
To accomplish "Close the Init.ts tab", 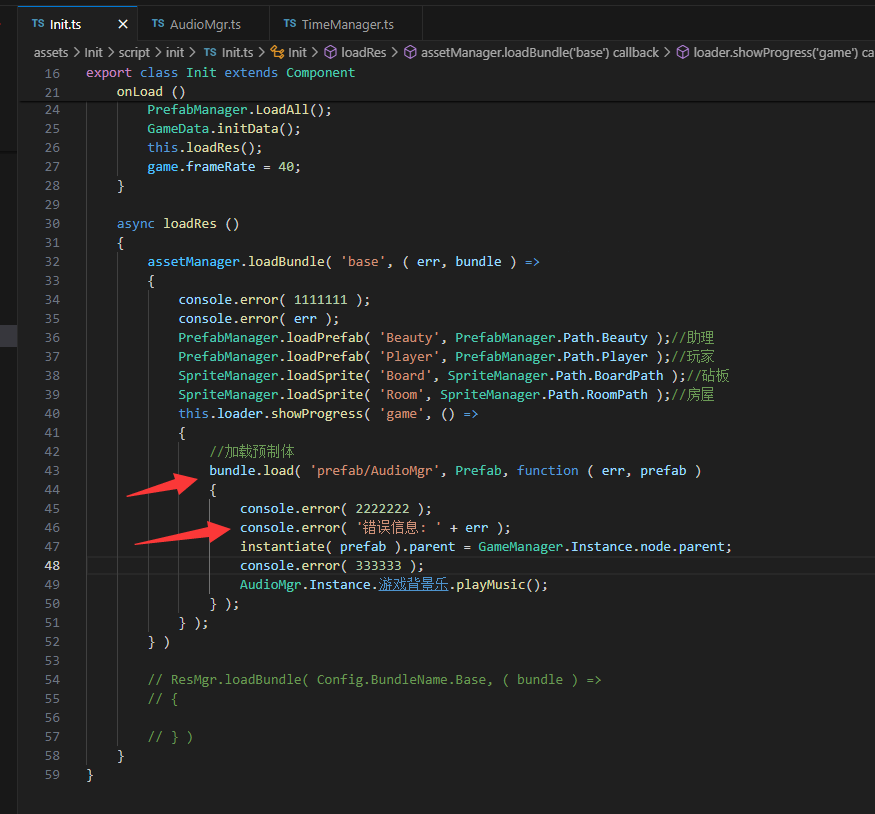I will 123,25.
